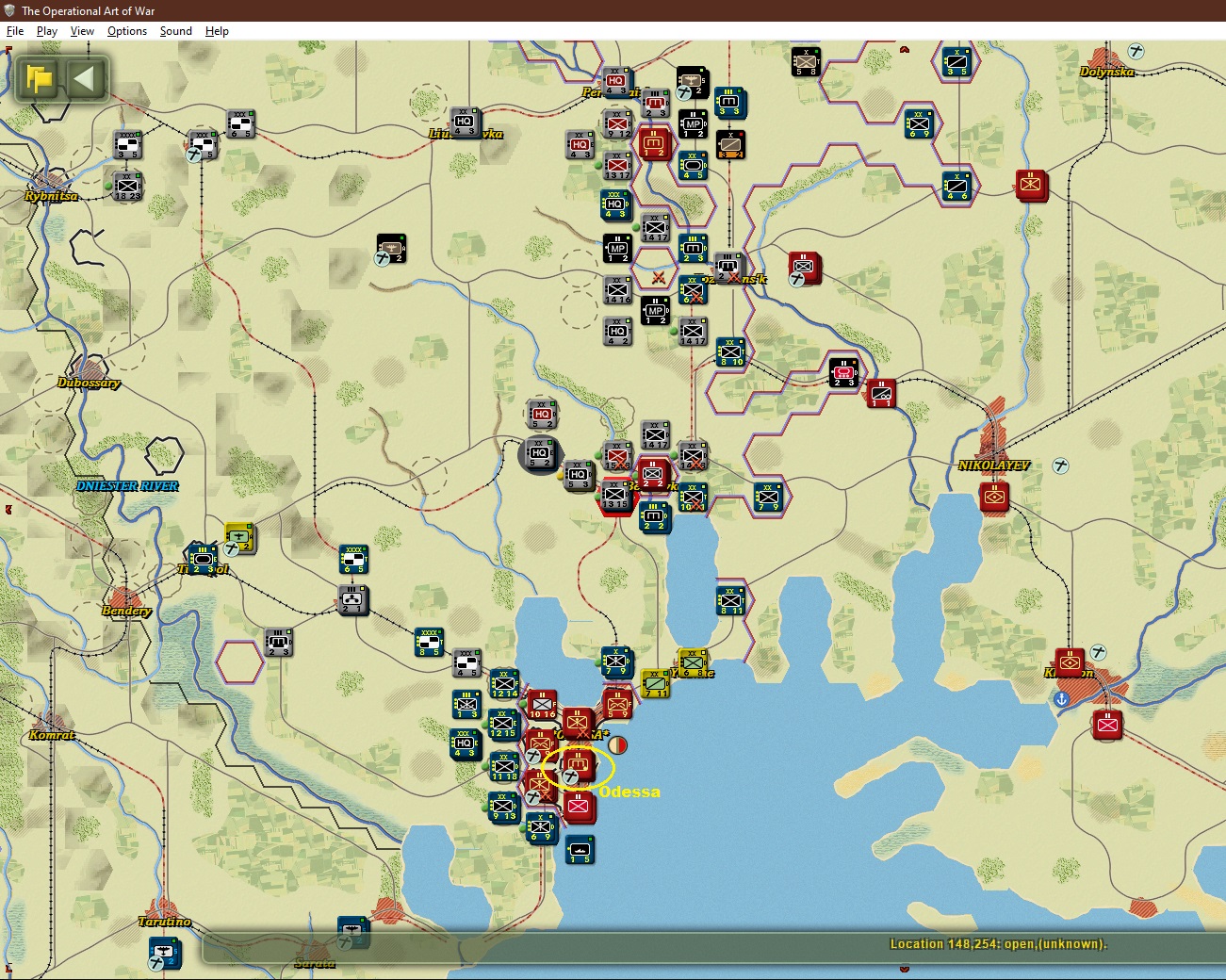This screenshot has width=1226, height=980.
Task: Select the blue 4-6 unit
Action: [x=956, y=186]
